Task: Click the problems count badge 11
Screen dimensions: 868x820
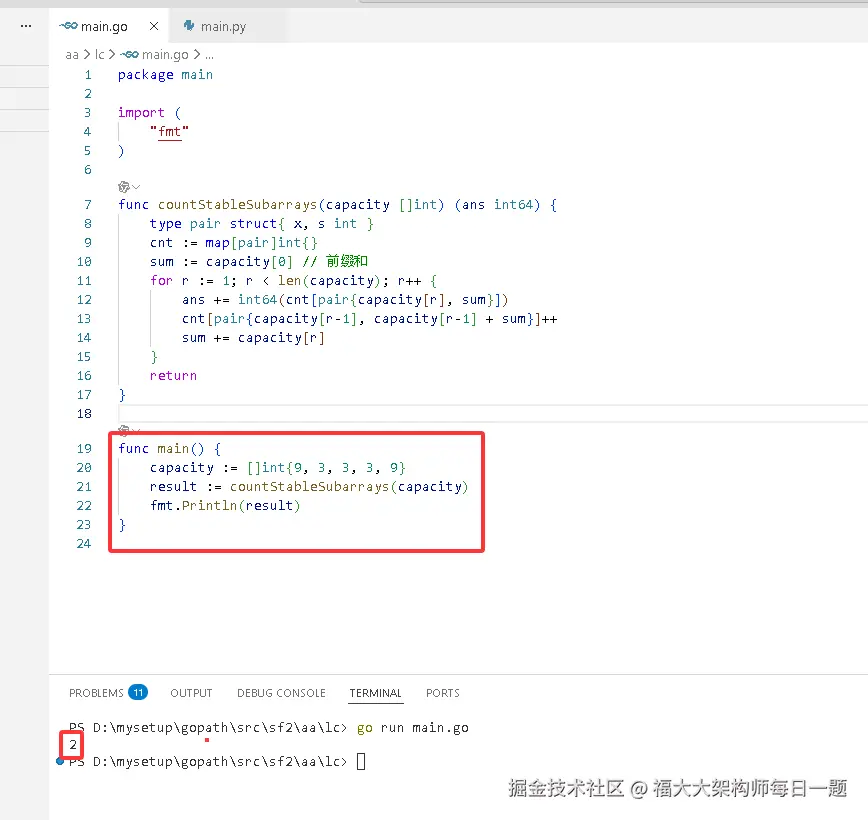Action: tap(138, 692)
